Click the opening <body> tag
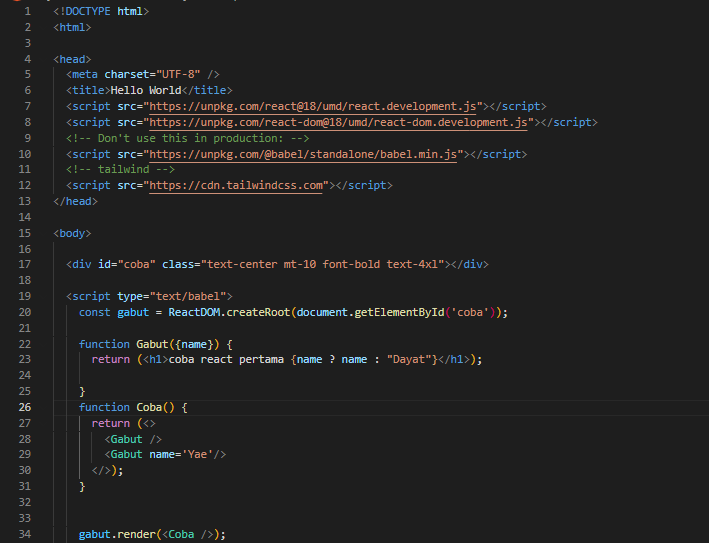Screen dimensions: 709x543 [x=72, y=233]
